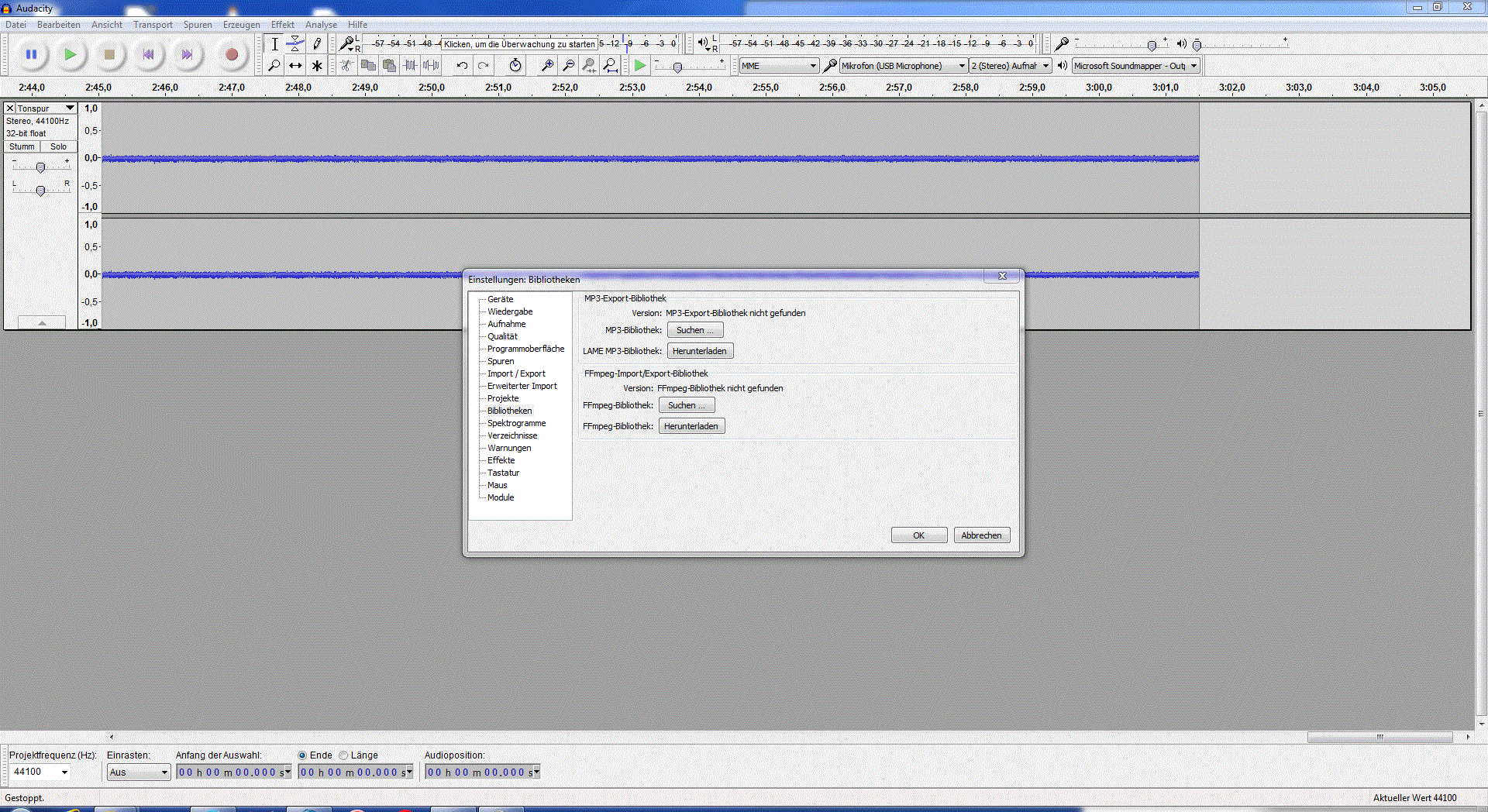The height and width of the screenshot is (812, 1488).
Task: Select the Selection (I-beam) tool
Action: pyautogui.click(x=274, y=44)
